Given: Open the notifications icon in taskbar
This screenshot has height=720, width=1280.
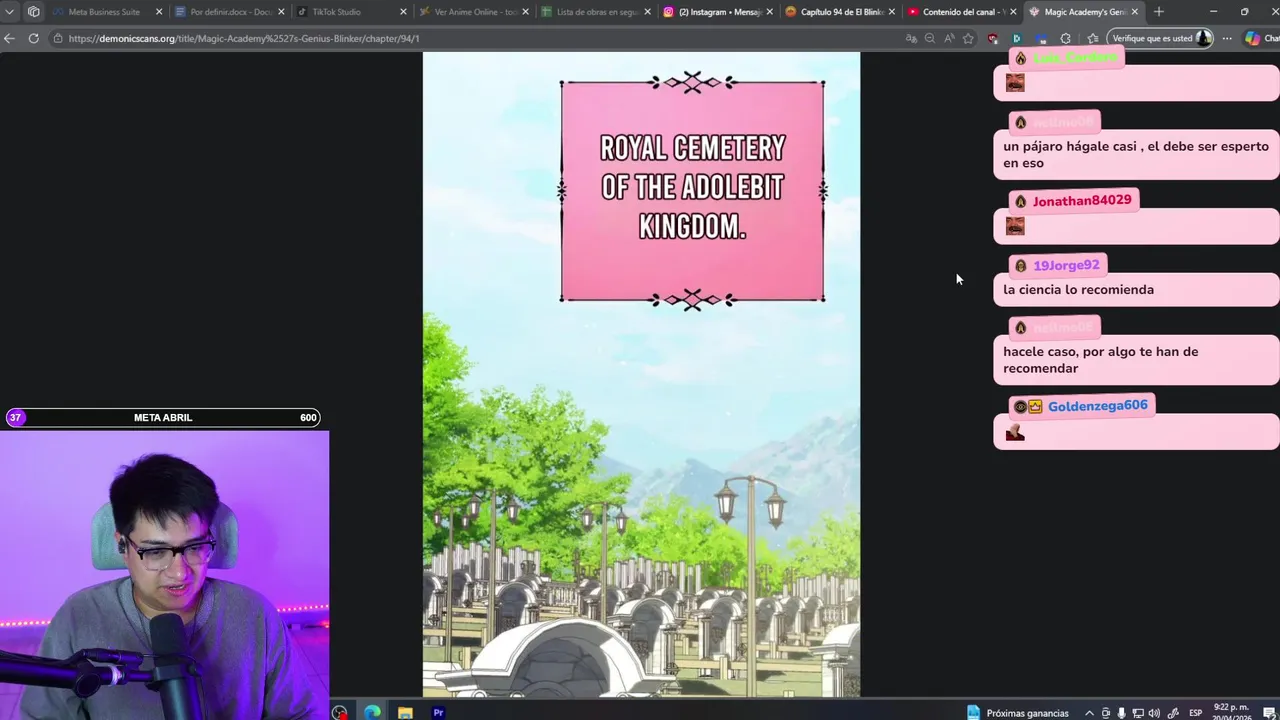Looking at the screenshot, I should click(x=1268, y=712).
